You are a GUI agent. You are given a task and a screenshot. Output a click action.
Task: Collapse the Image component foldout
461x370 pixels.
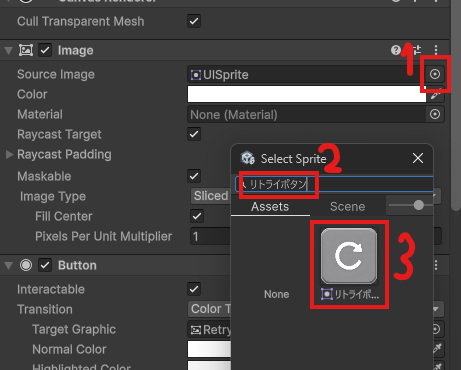(9, 51)
